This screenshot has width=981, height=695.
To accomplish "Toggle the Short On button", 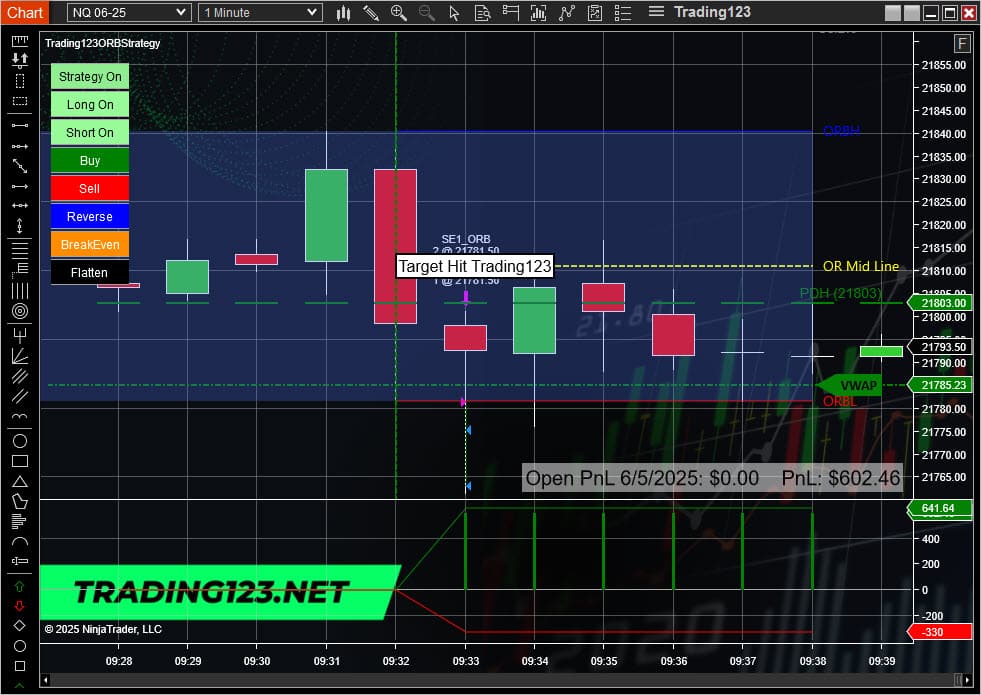I will click(x=89, y=133).
